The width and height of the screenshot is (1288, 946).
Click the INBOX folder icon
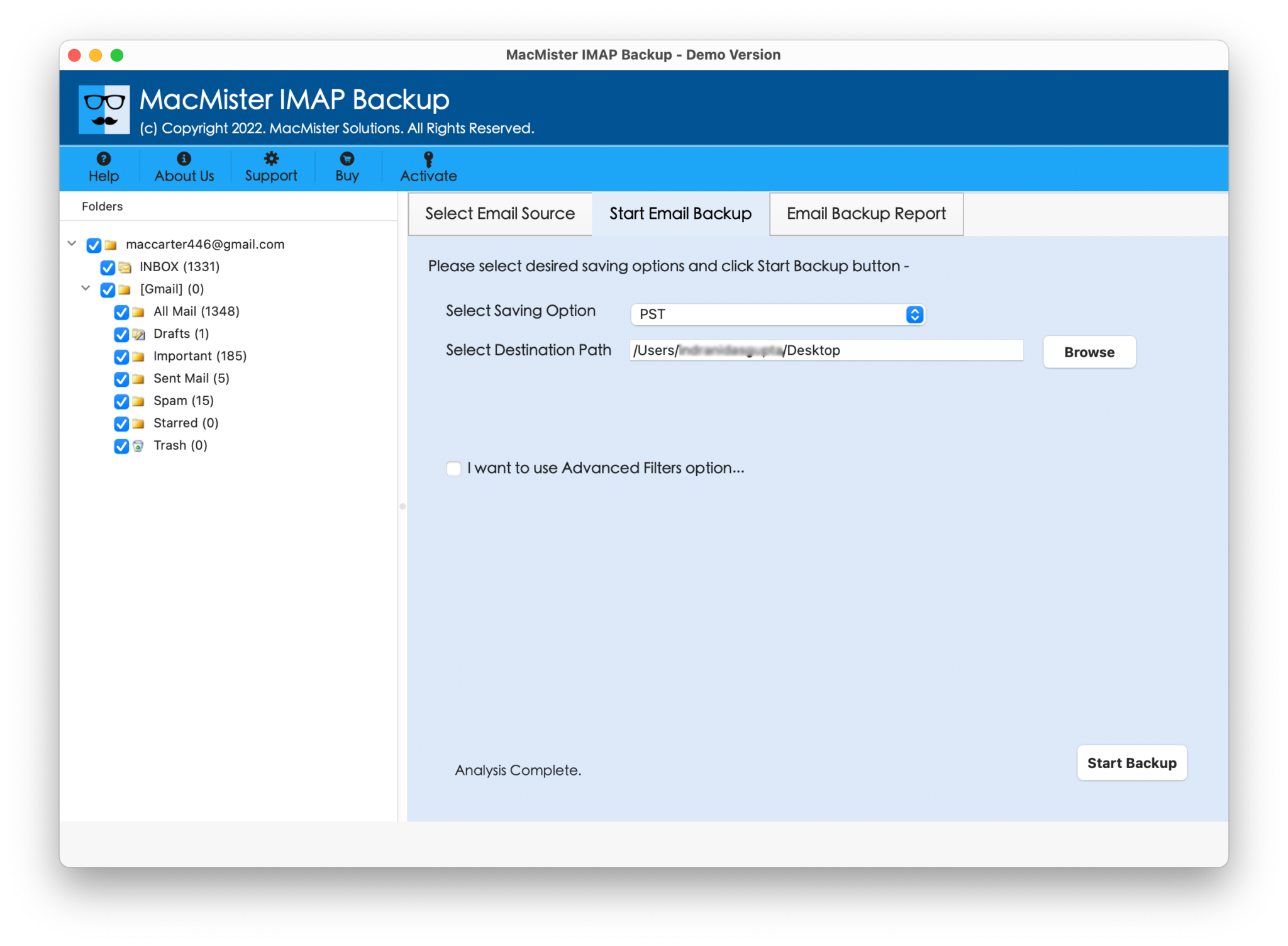pos(125,267)
